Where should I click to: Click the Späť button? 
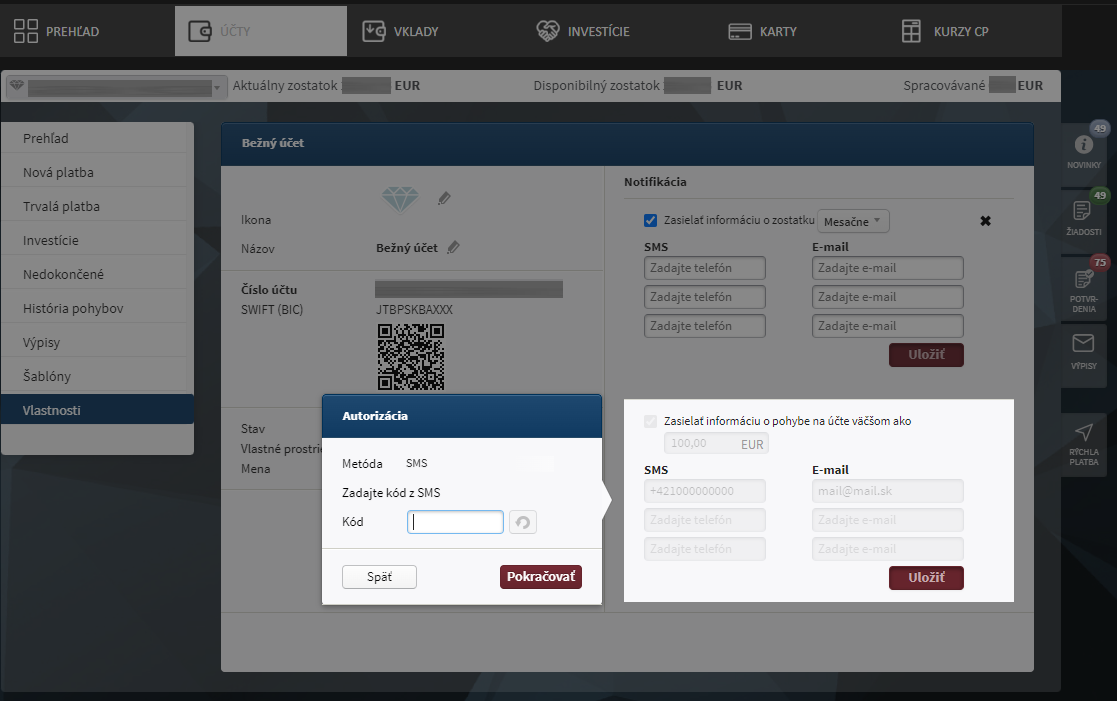(379, 577)
